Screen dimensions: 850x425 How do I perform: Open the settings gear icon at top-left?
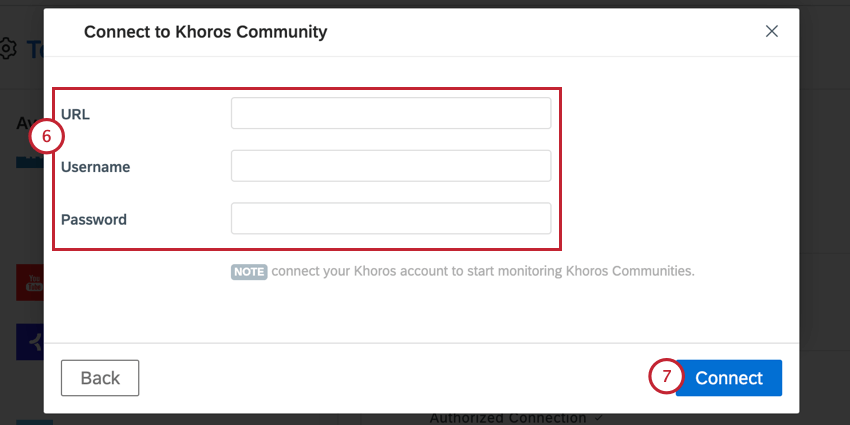click(x=7, y=49)
